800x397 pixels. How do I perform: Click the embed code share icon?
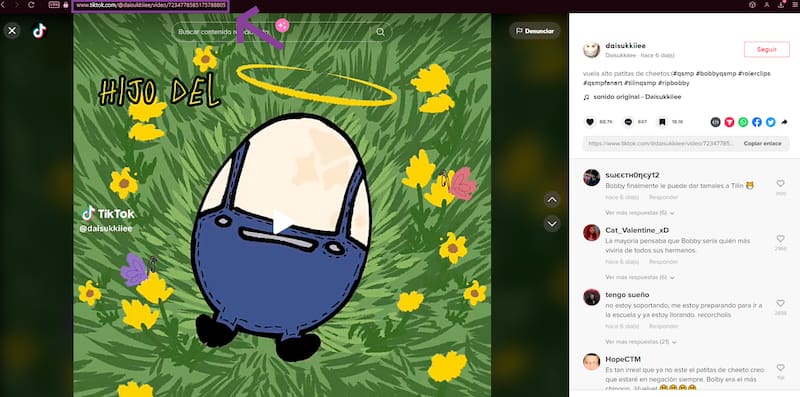tap(716, 122)
